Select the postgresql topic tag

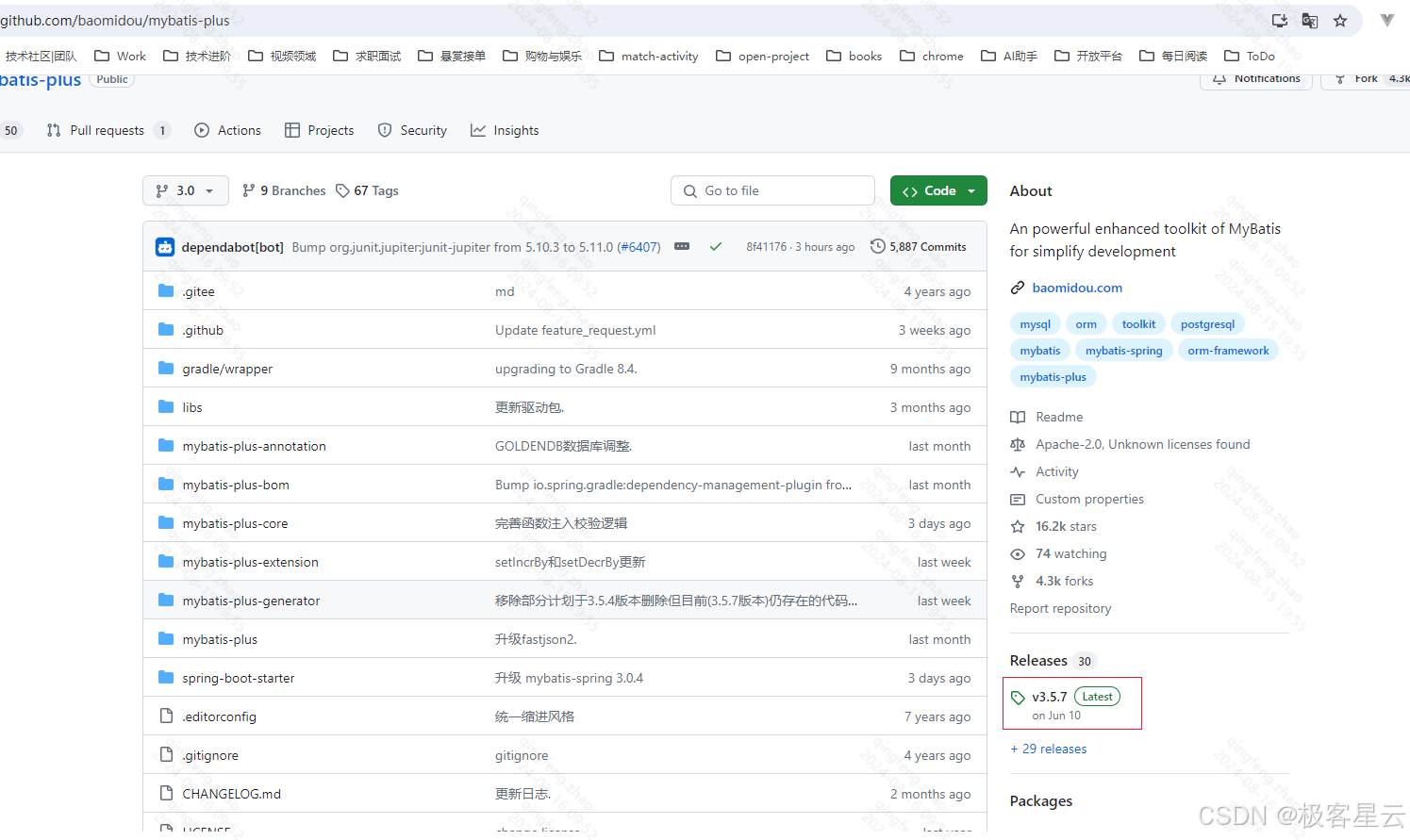(1207, 324)
